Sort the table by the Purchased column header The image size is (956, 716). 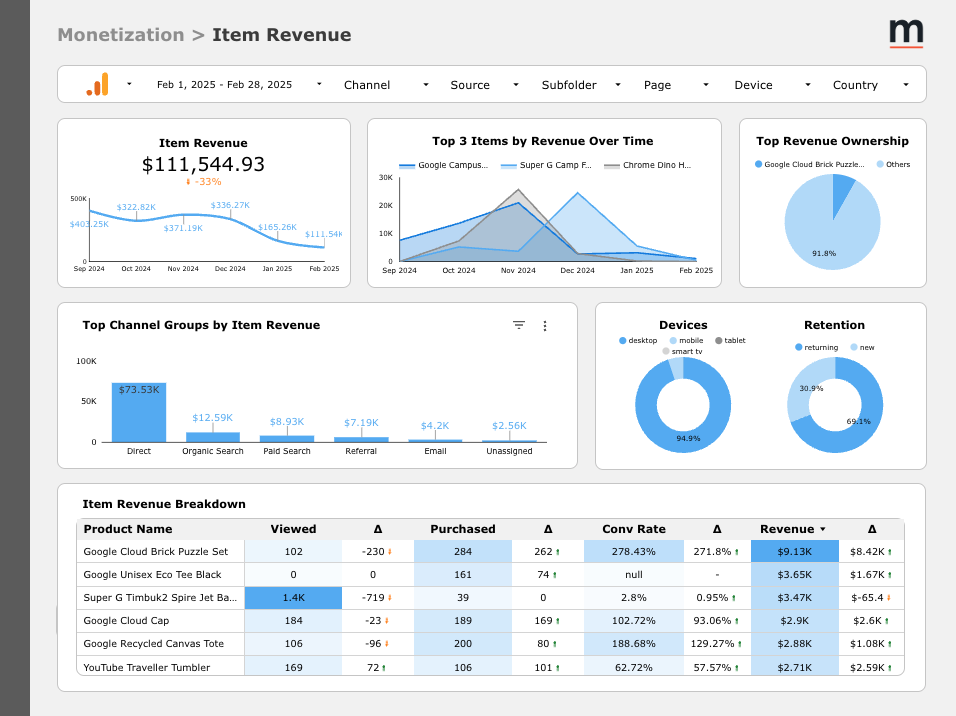(x=463, y=529)
